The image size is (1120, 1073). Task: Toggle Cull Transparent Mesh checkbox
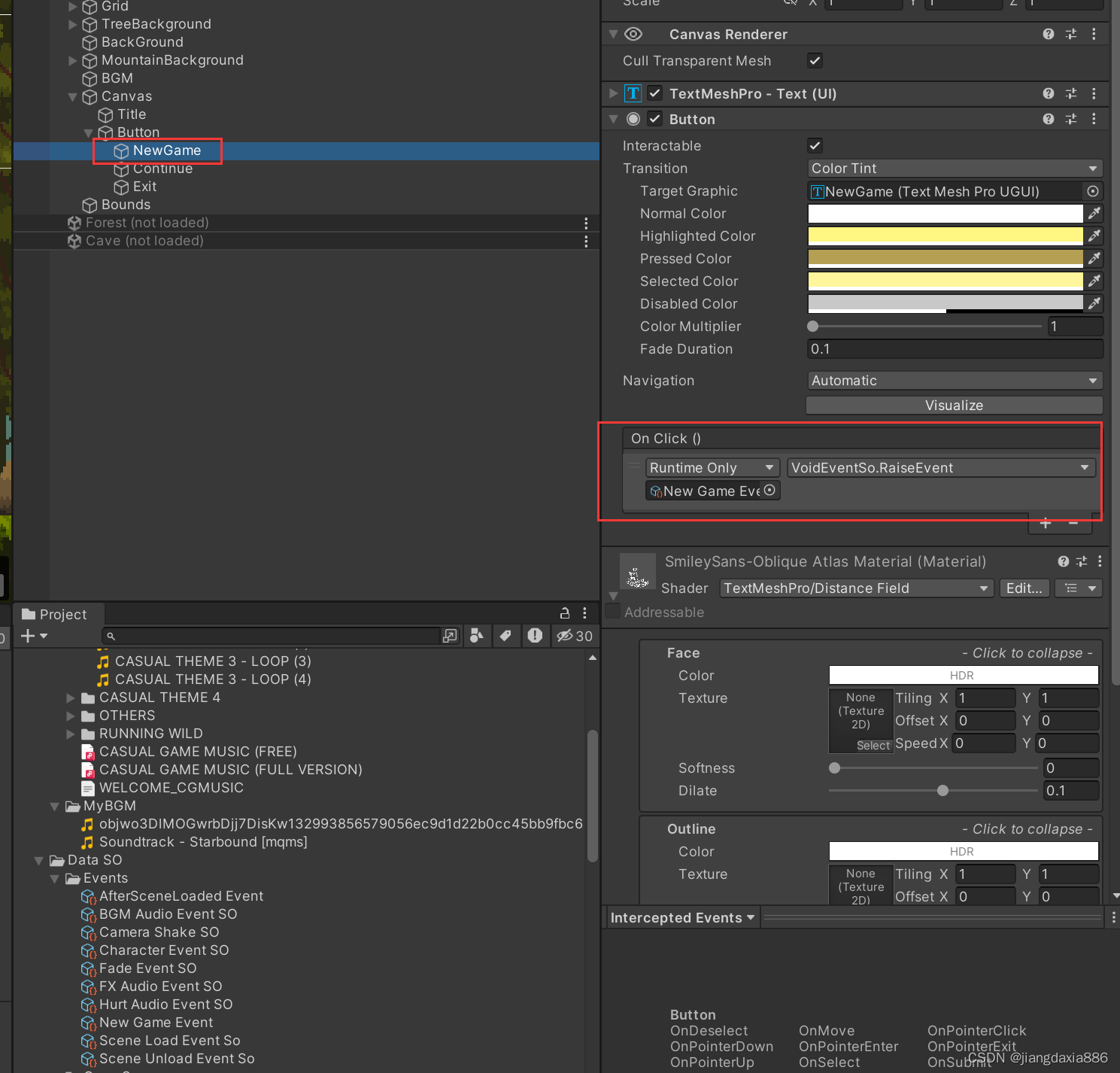pyautogui.click(x=815, y=60)
